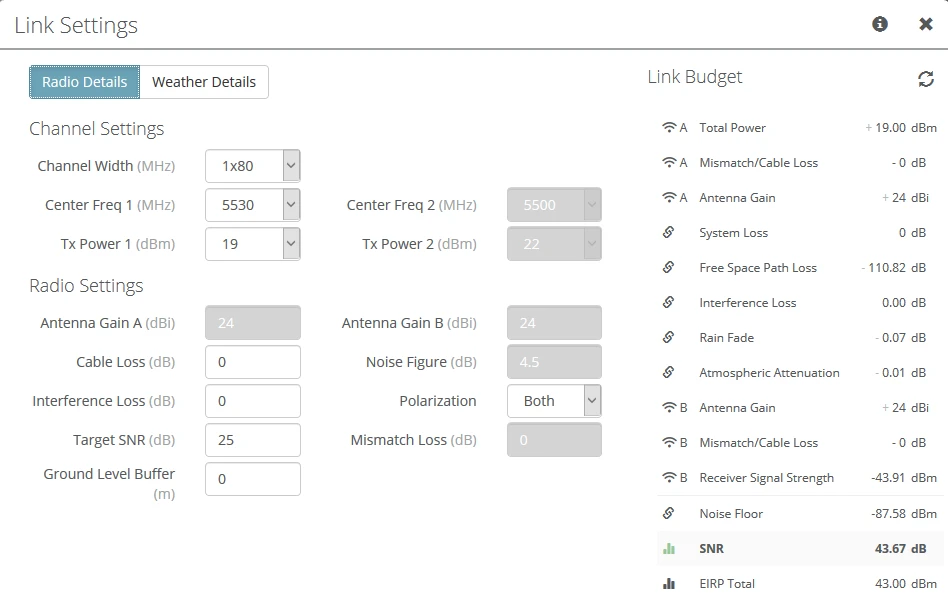The height and width of the screenshot is (615, 948).
Task: Click the wifi icon beside Receiver Signal Strength
Action: [x=669, y=478]
